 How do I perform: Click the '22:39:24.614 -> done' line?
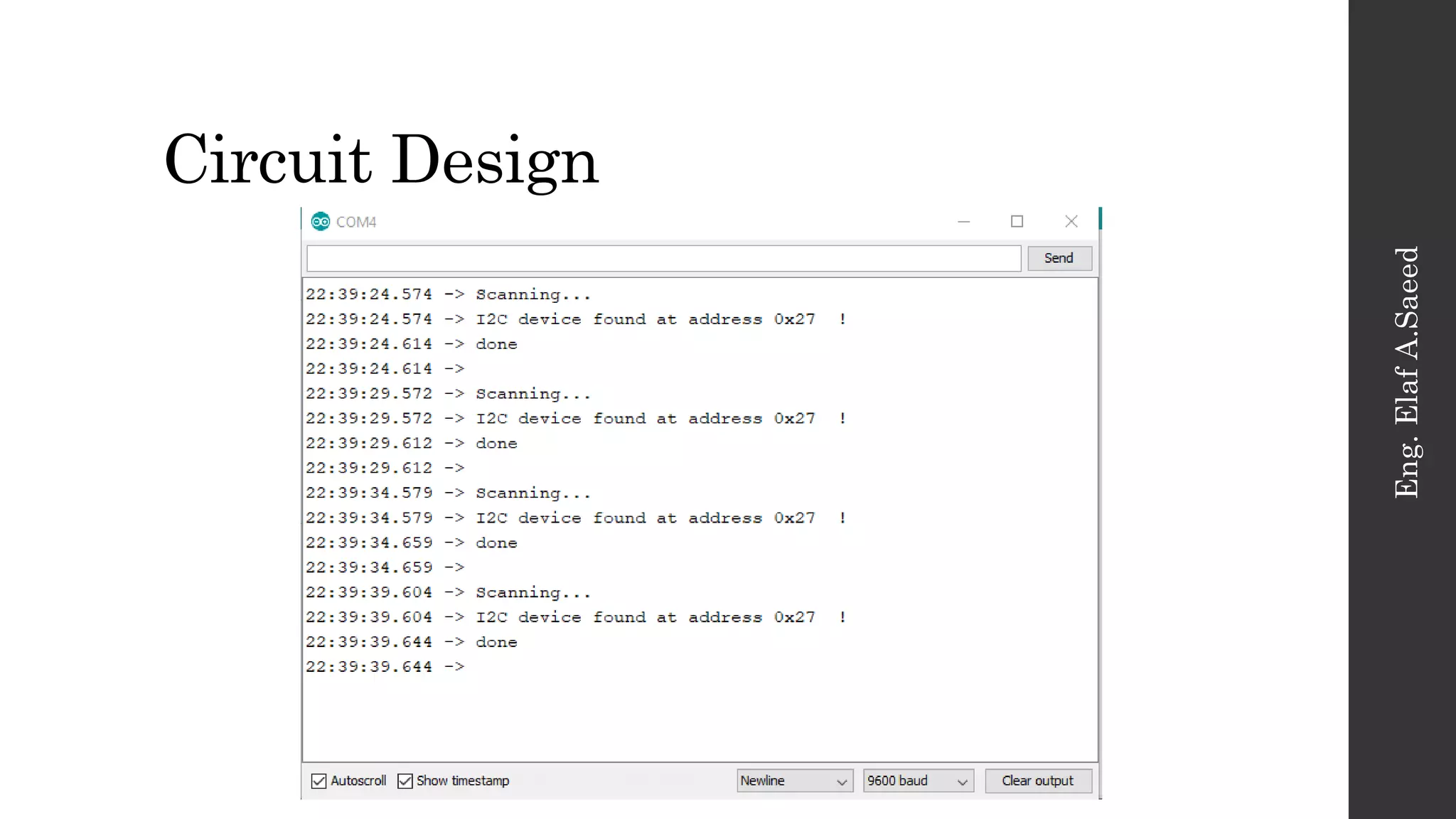click(x=412, y=344)
